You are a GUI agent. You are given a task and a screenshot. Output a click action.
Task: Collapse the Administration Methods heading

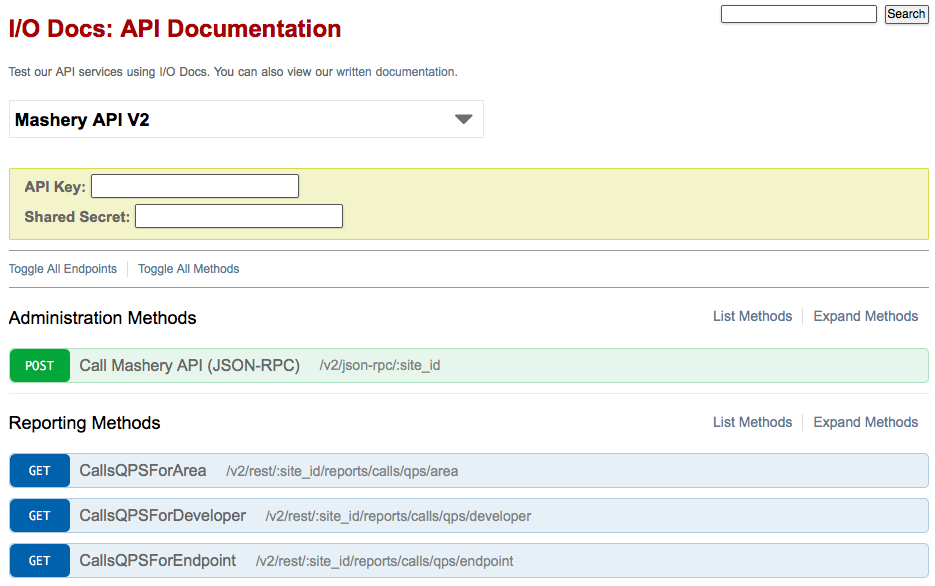pos(103,318)
